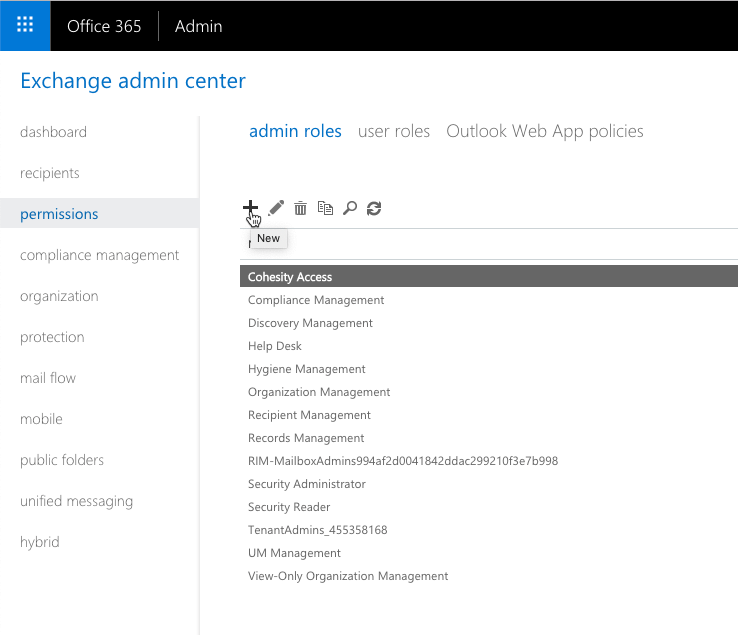Viewport: 738px width, 635px height.
Task: Click the Copy role group icon
Action: point(325,208)
